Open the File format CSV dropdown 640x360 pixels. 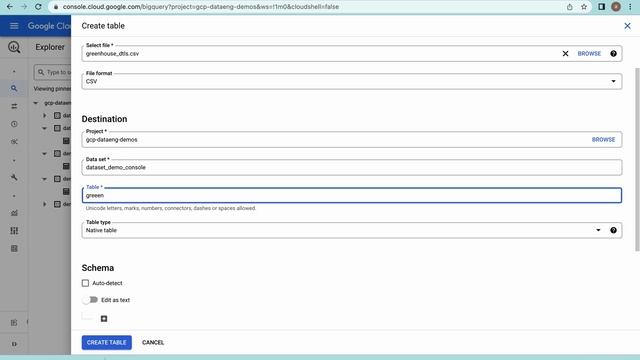(x=352, y=81)
